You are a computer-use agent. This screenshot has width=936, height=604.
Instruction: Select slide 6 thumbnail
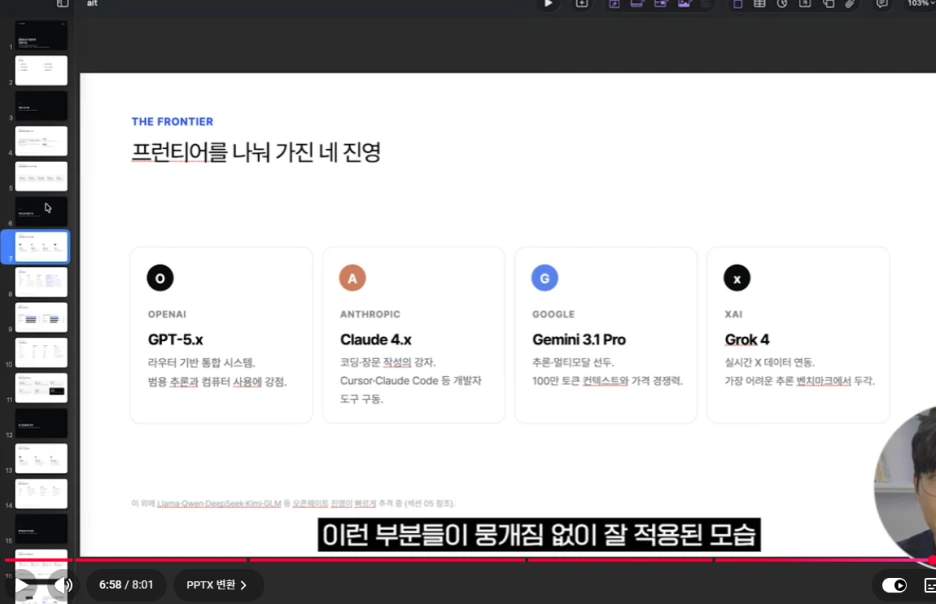(x=41, y=212)
